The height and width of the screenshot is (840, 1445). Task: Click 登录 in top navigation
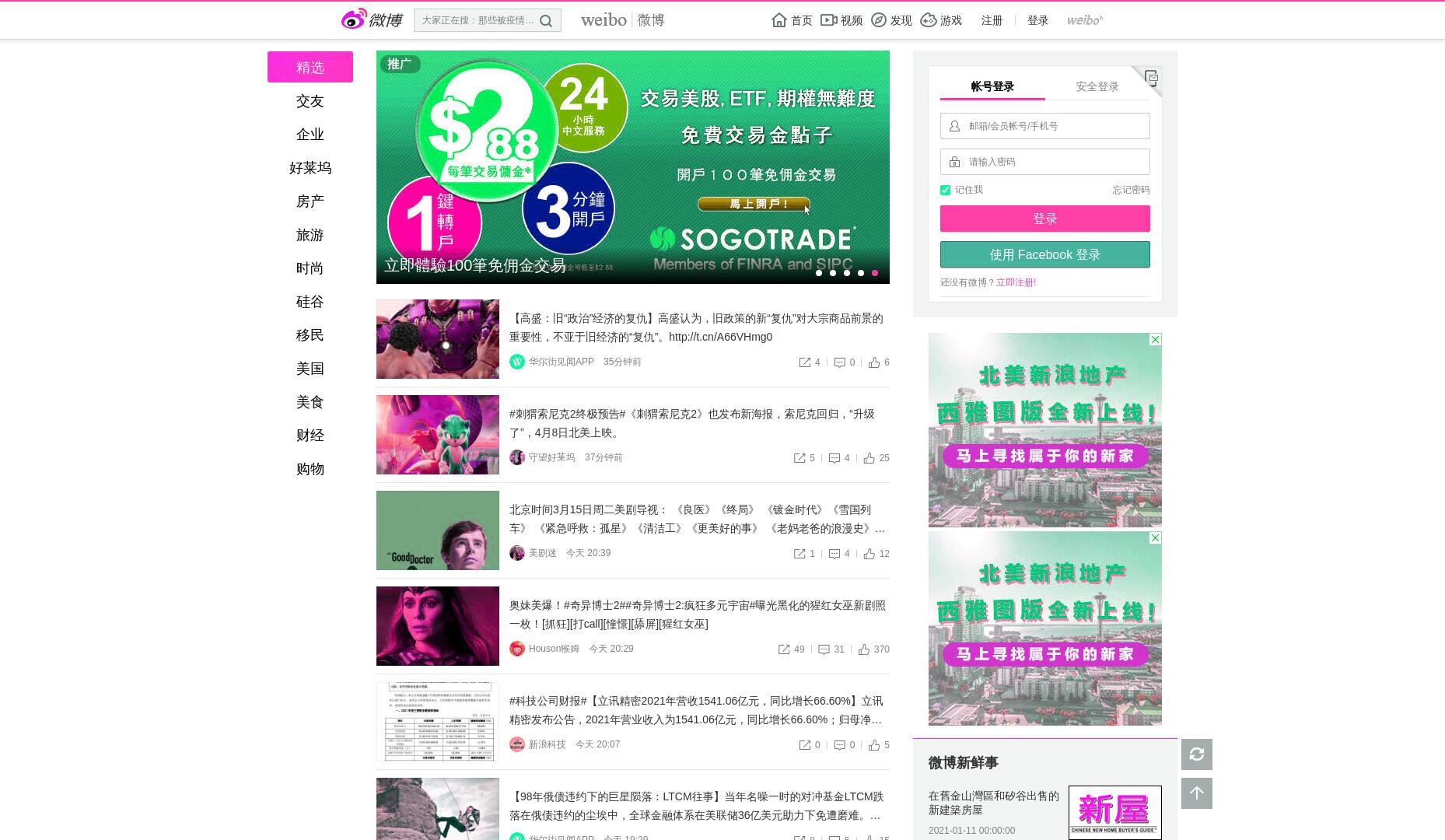(x=1037, y=20)
